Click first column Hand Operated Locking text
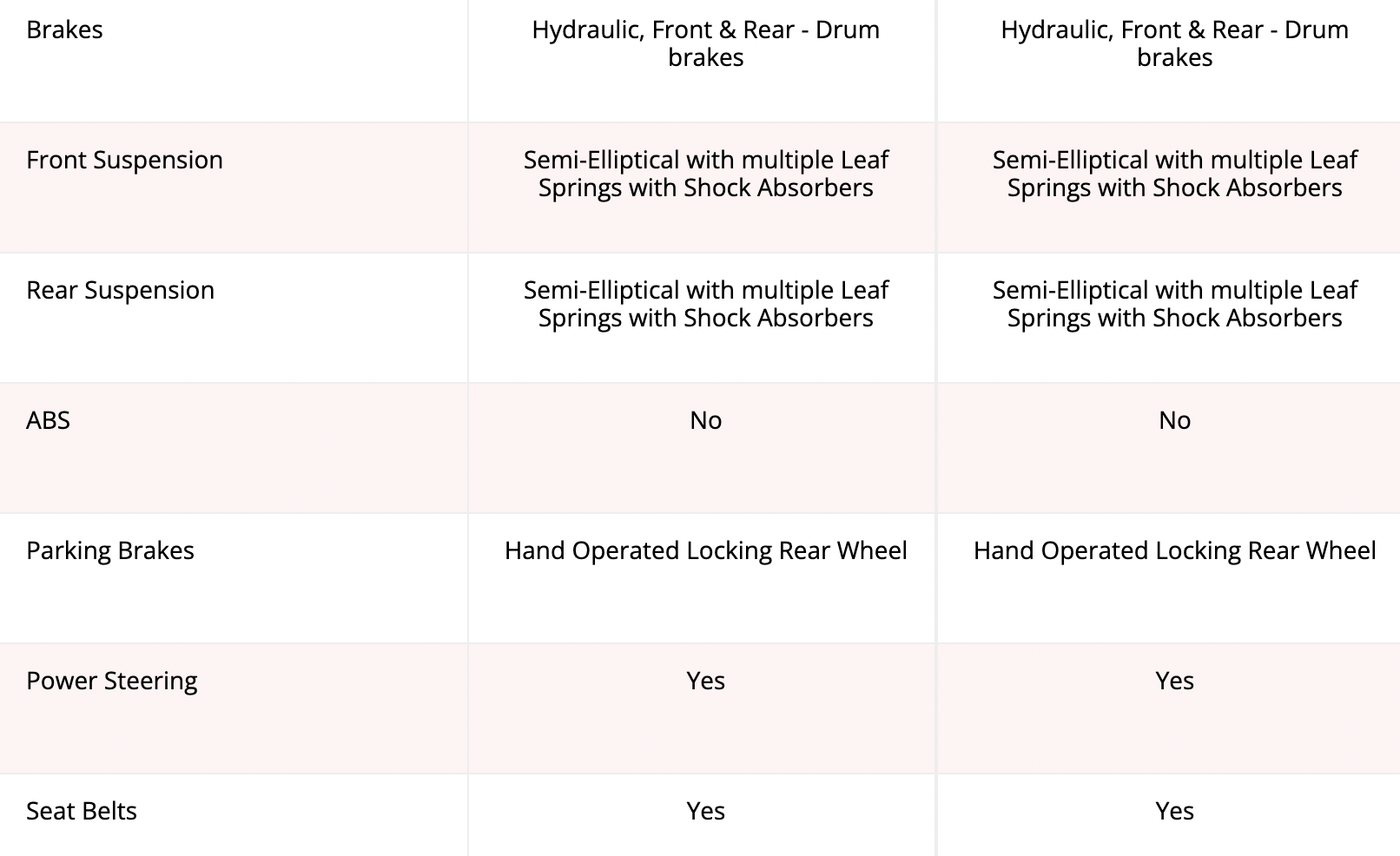The height and width of the screenshot is (856, 1400). pos(705,551)
